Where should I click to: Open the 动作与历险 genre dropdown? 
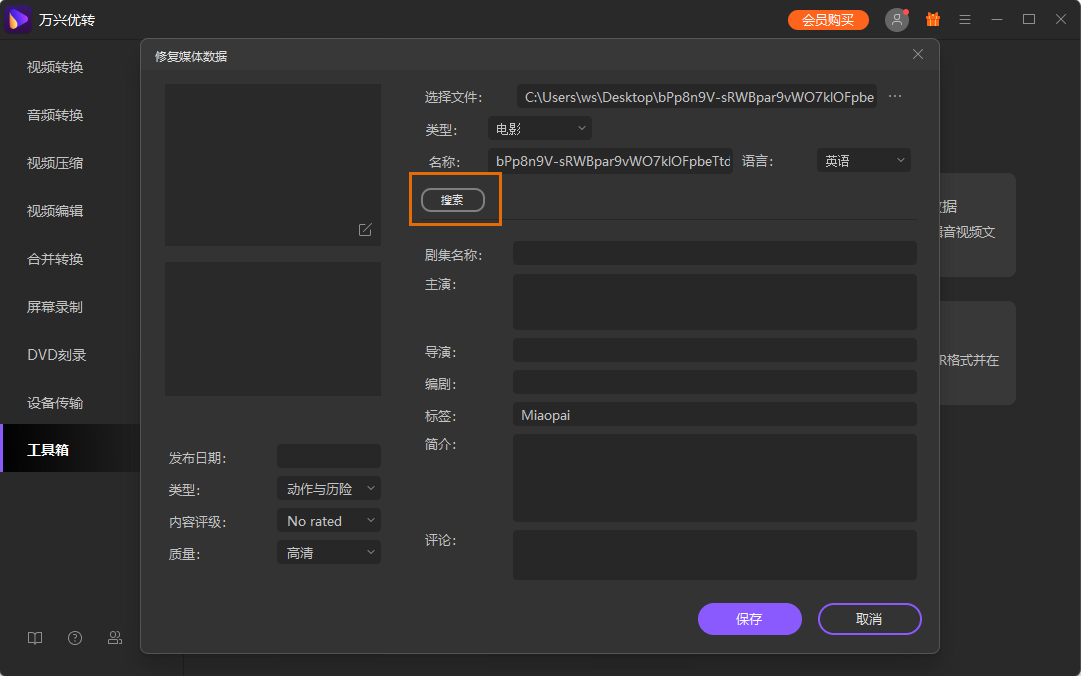[x=329, y=489]
